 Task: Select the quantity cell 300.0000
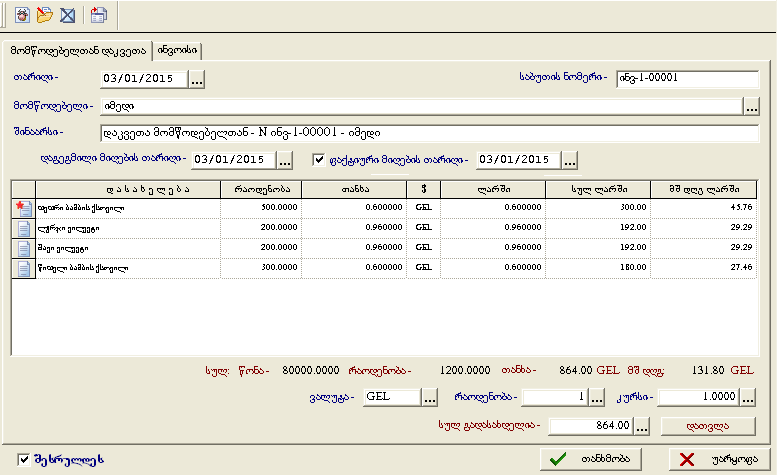pyautogui.click(x=261, y=267)
